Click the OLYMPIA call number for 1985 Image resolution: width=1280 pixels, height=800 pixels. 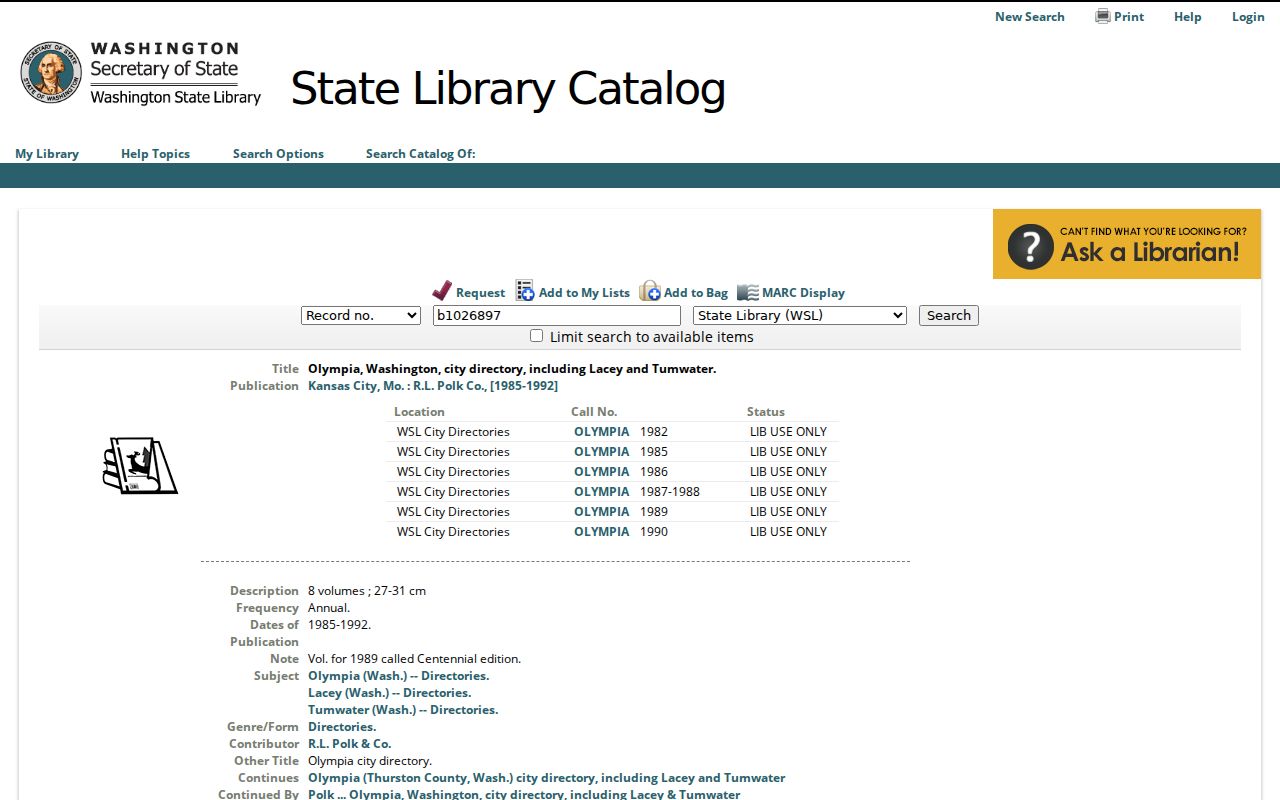pyautogui.click(x=602, y=452)
